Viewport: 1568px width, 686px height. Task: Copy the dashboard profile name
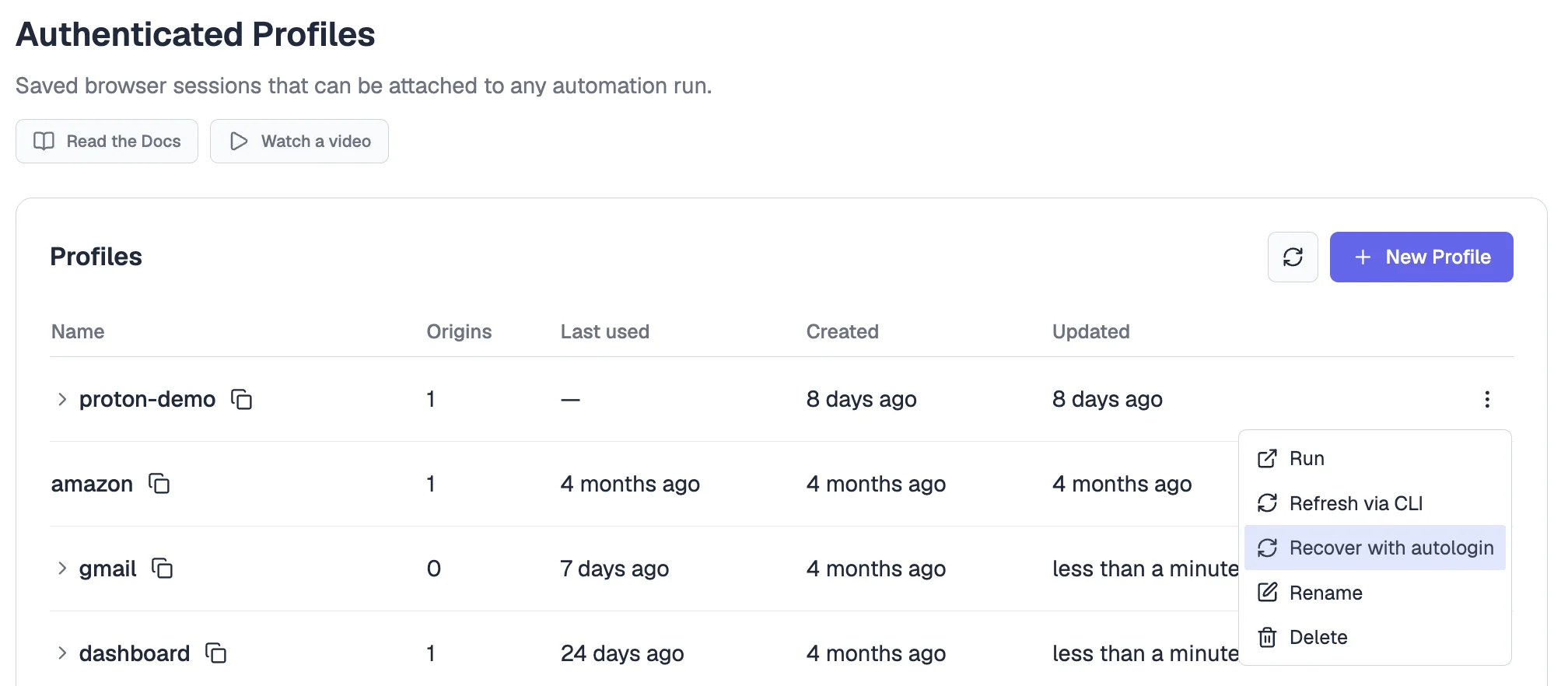click(x=216, y=653)
